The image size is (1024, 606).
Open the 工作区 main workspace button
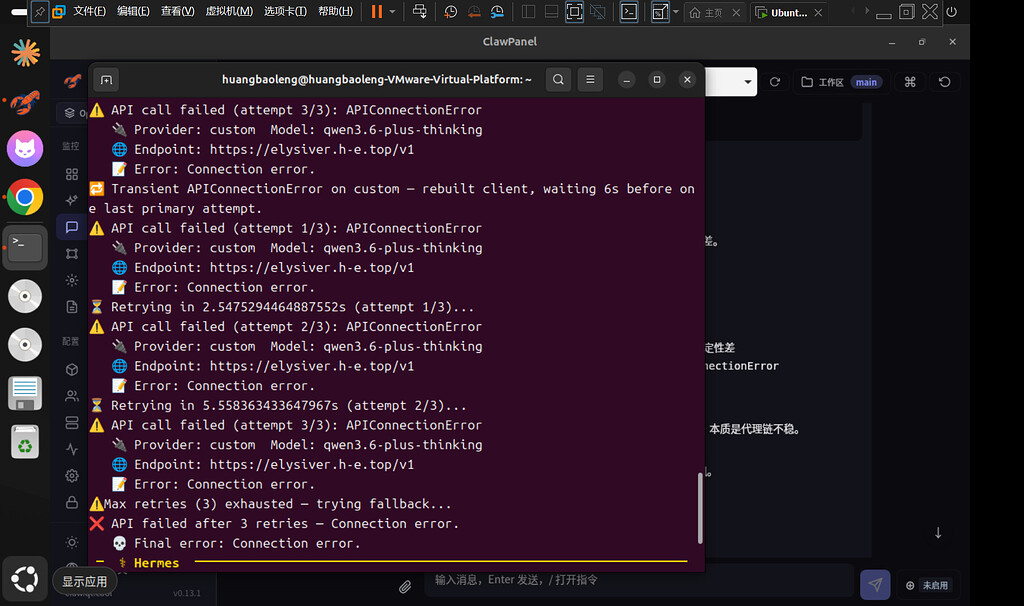(x=842, y=82)
